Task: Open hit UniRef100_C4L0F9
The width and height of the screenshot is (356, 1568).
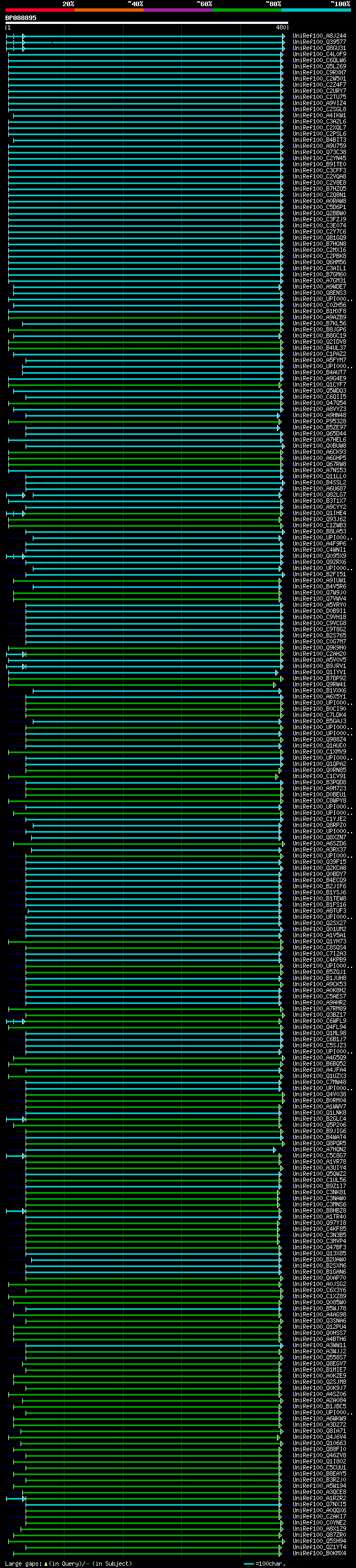Action: click(x=319, y=54)
